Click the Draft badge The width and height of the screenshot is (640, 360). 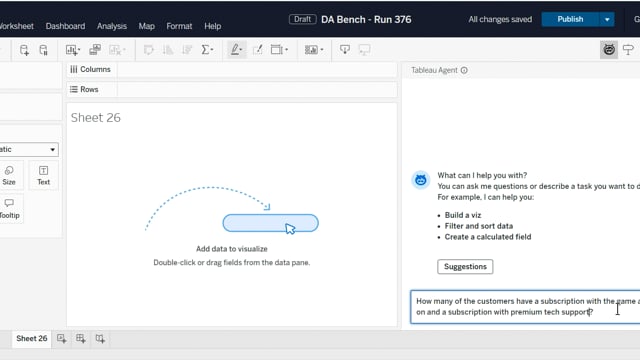pos(302,19)
